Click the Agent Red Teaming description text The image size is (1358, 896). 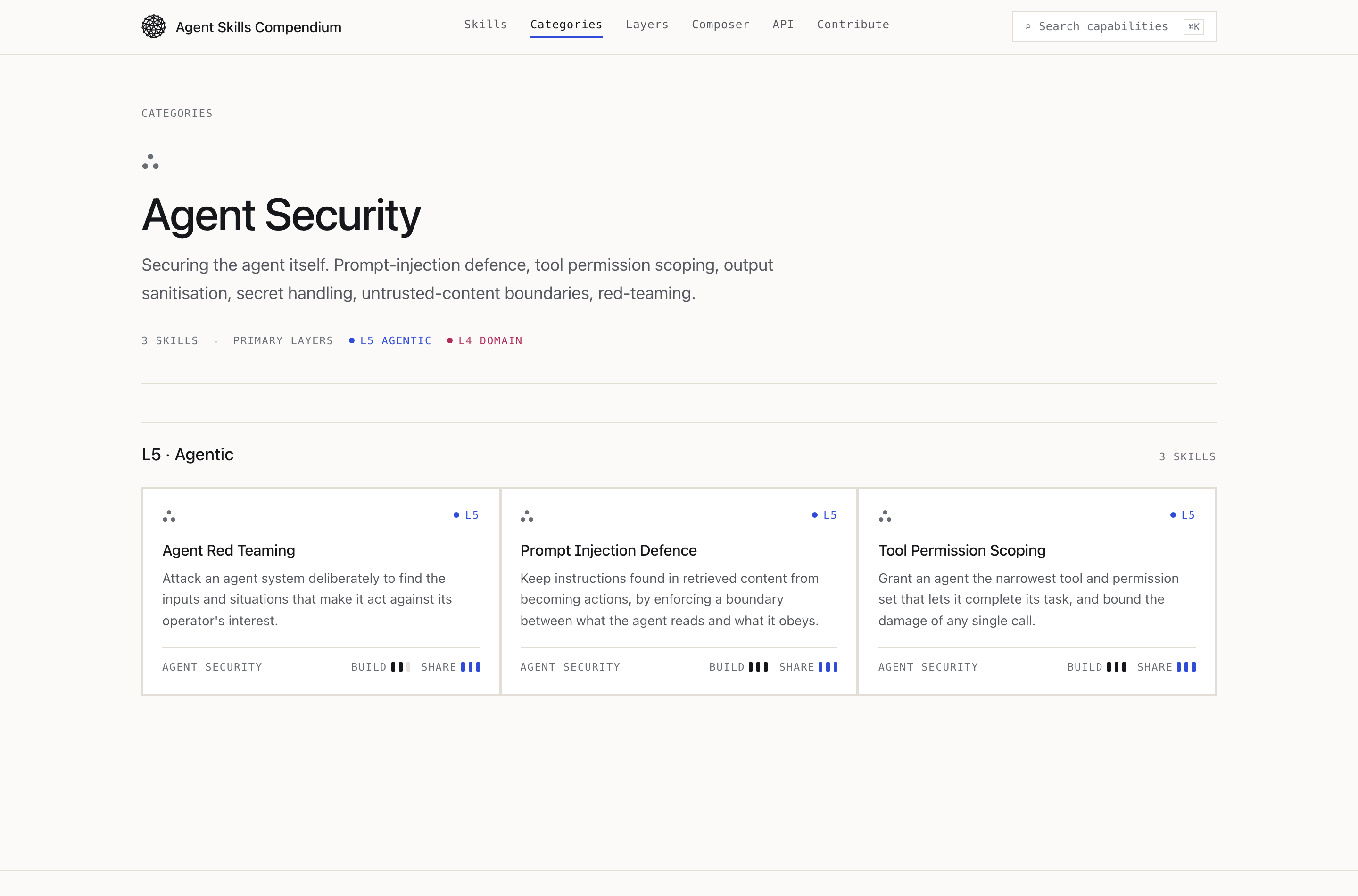click(x=307, y=599)
